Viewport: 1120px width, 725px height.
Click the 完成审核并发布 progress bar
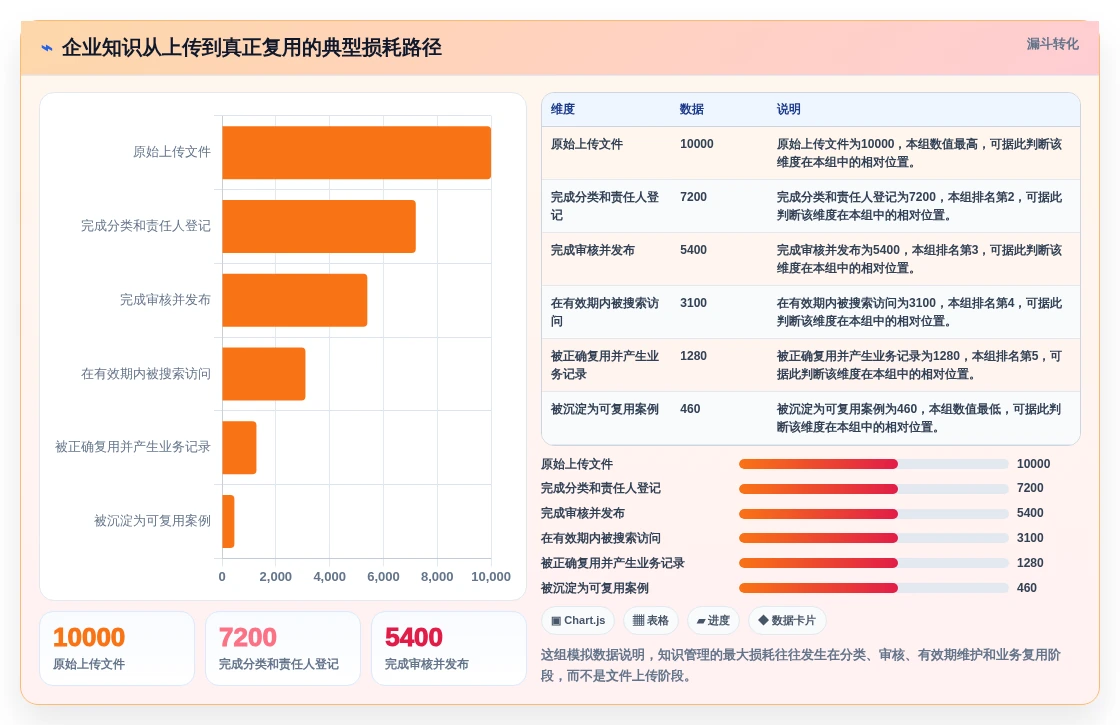coord(873,514)
